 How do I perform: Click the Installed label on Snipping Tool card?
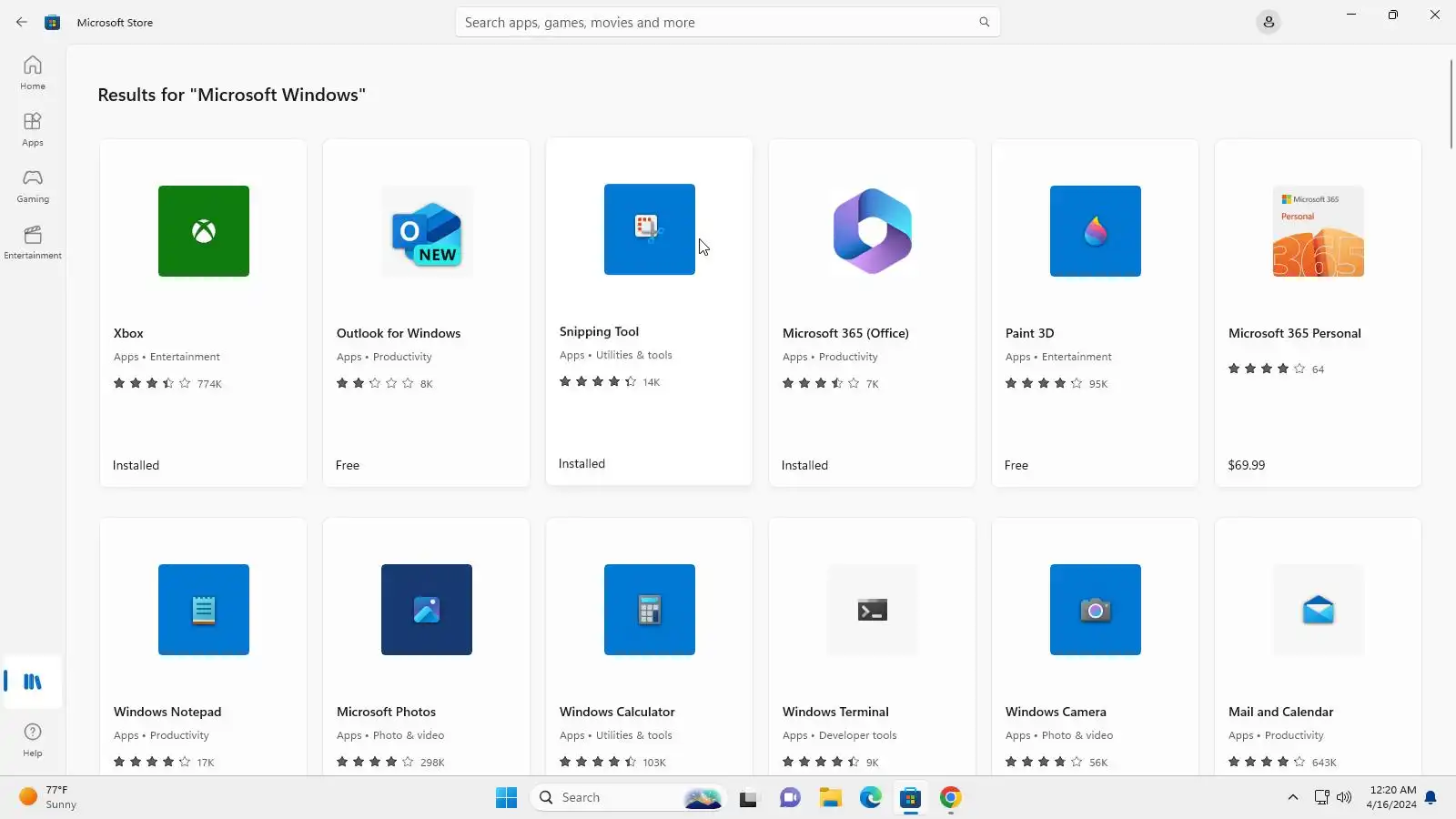581,463
